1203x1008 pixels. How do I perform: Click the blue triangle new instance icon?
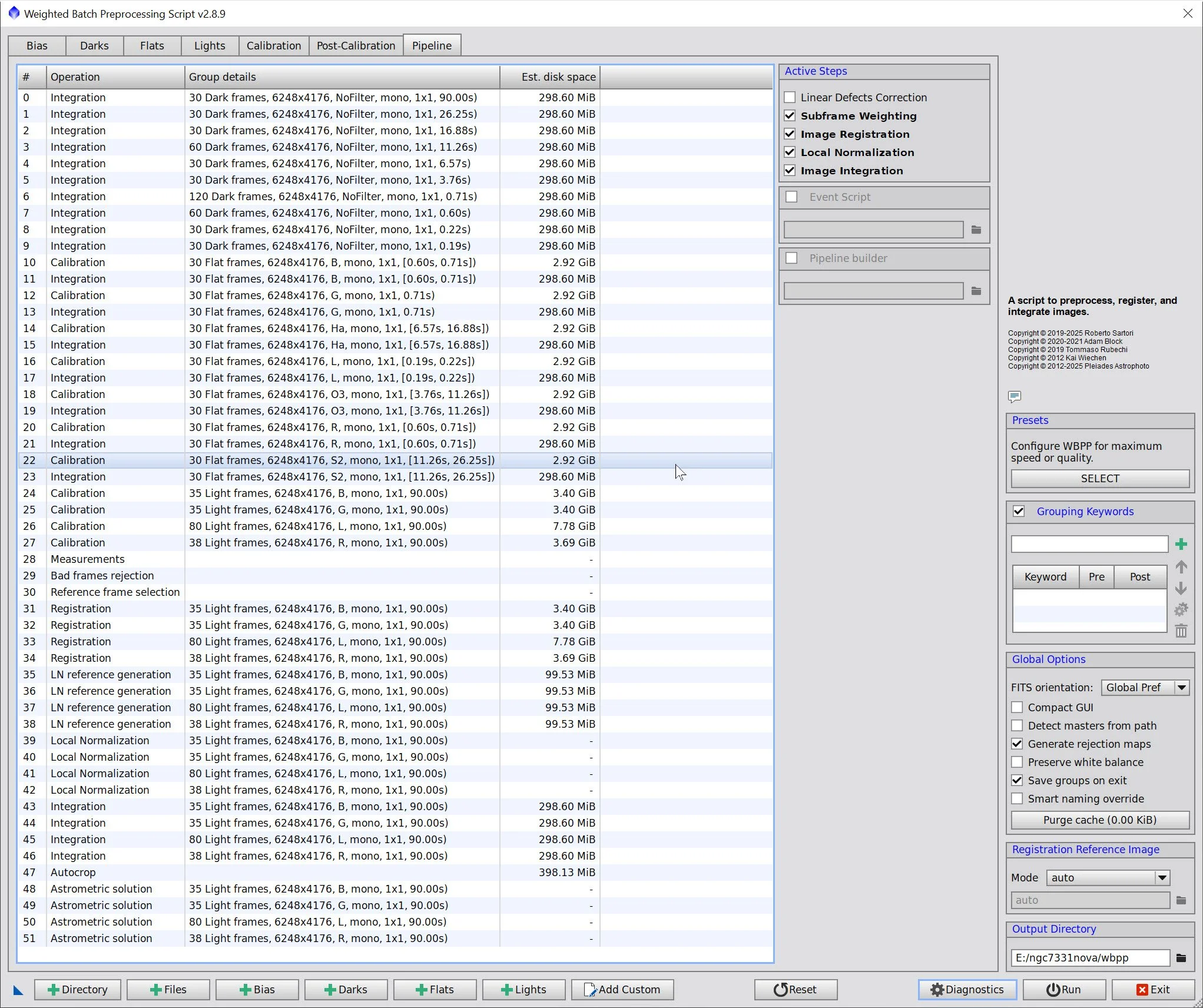pos(18,990)
